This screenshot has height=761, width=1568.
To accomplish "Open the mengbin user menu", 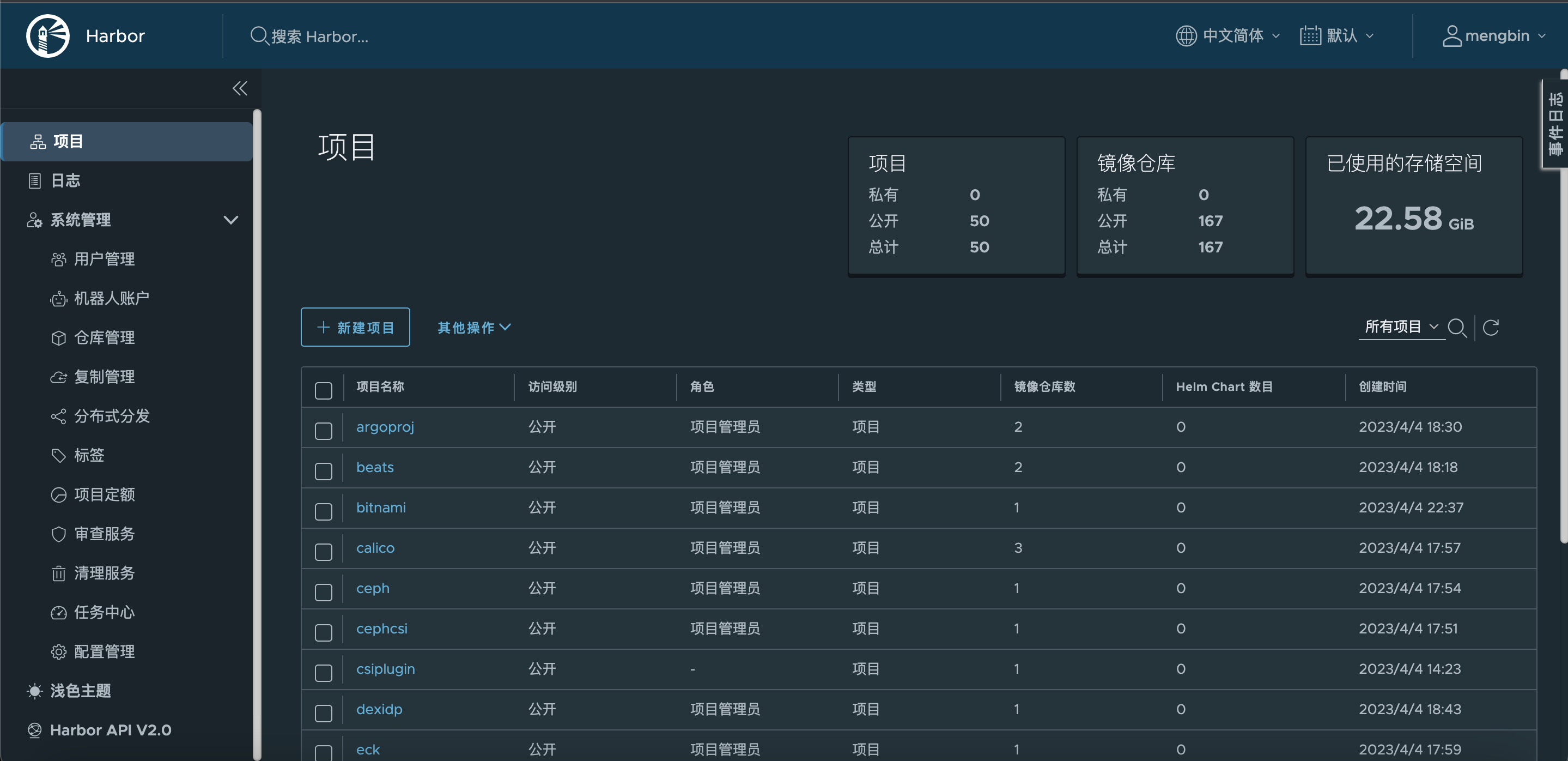I will [1494, 36].
